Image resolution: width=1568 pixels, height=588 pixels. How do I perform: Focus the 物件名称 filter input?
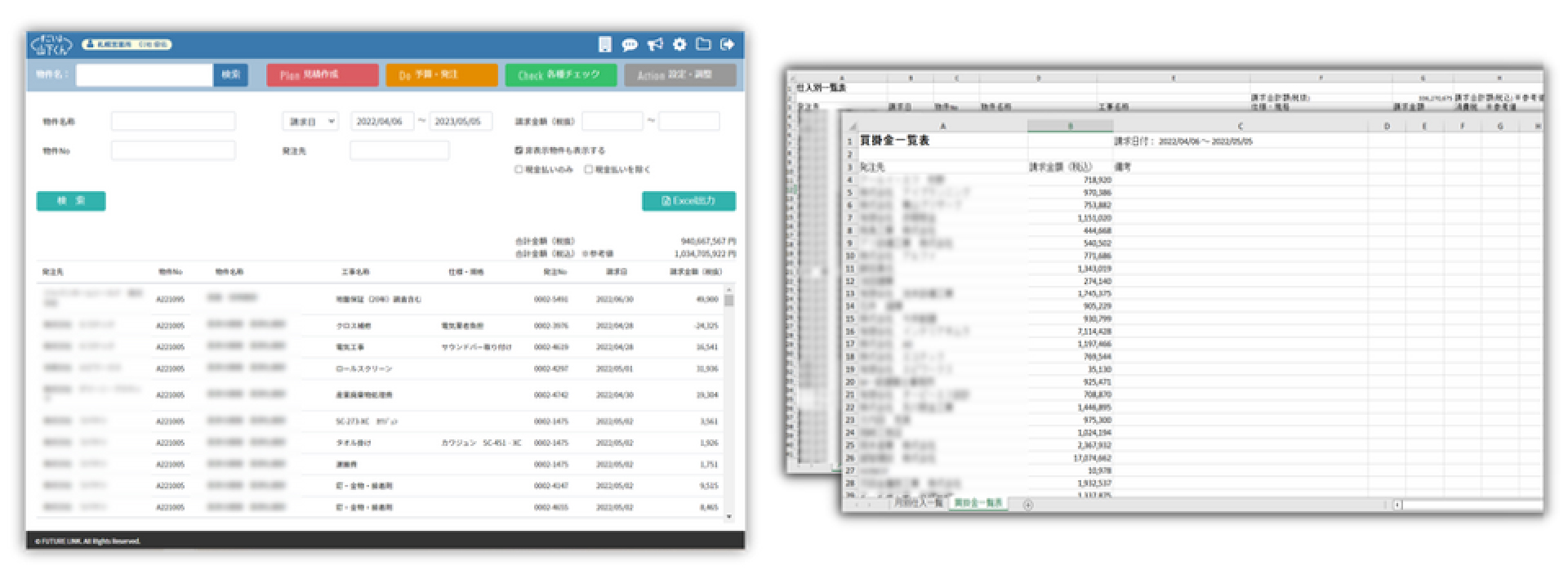tap(173, 121)
